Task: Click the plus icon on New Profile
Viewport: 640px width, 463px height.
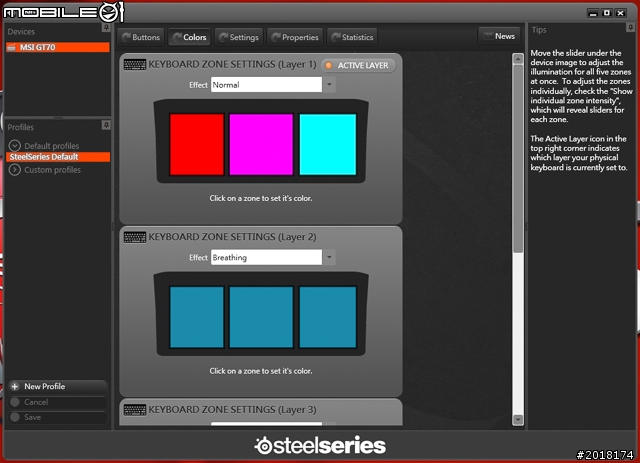Action: tap(15, 386)
